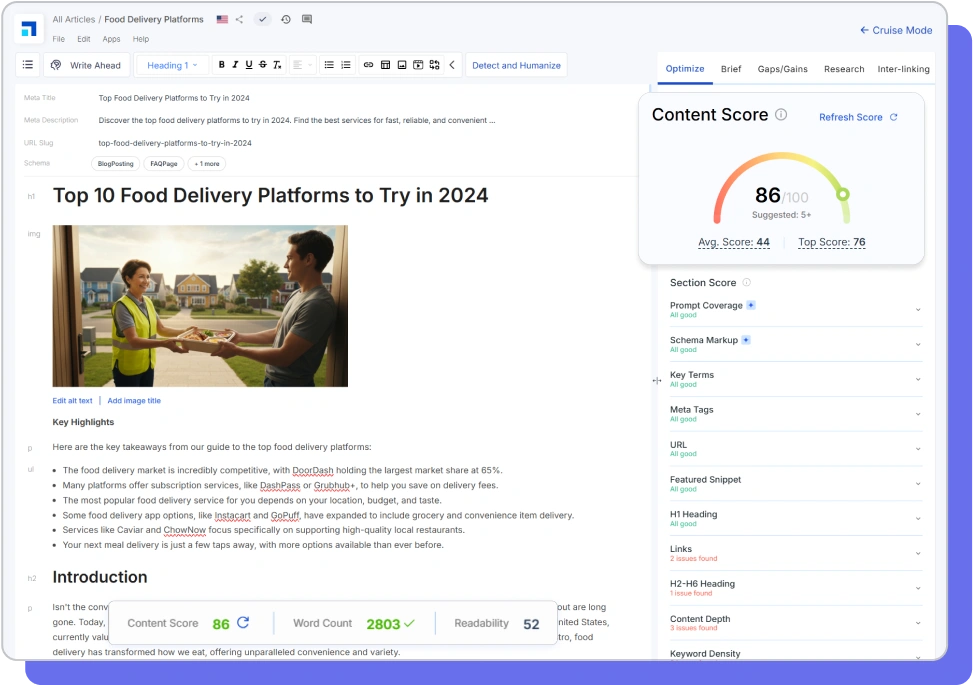Click the Refresh Score link

pyautogui.click(x=858, y=117)
